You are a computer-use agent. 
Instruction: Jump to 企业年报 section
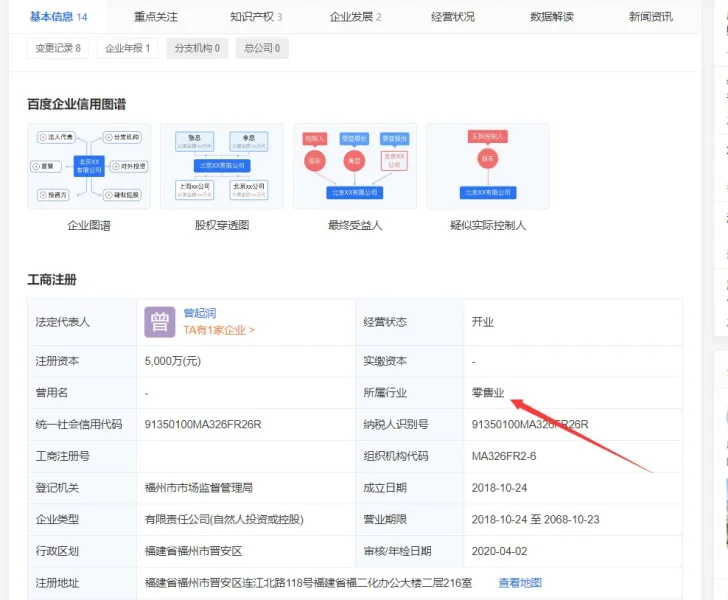pyautogui.click(x=128, y=48)
